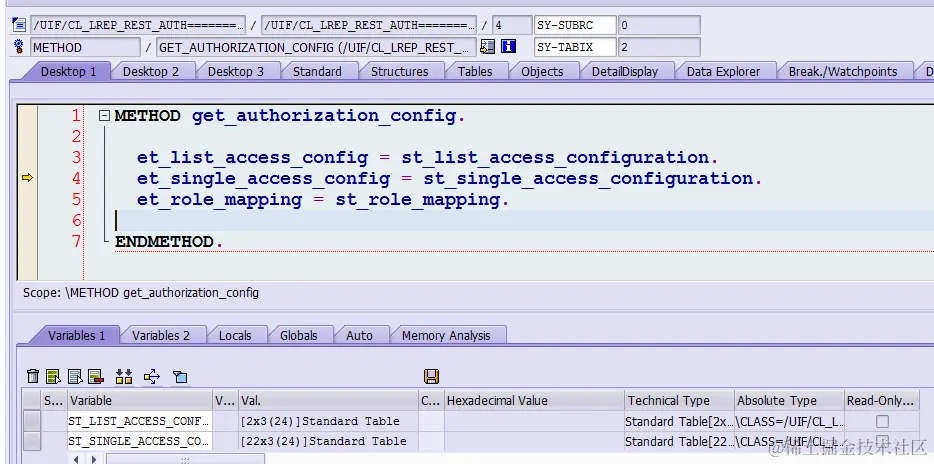The width and height of the screenshot is (934, 464).
Task: Open the Tables tab
Action: (475, 71)
